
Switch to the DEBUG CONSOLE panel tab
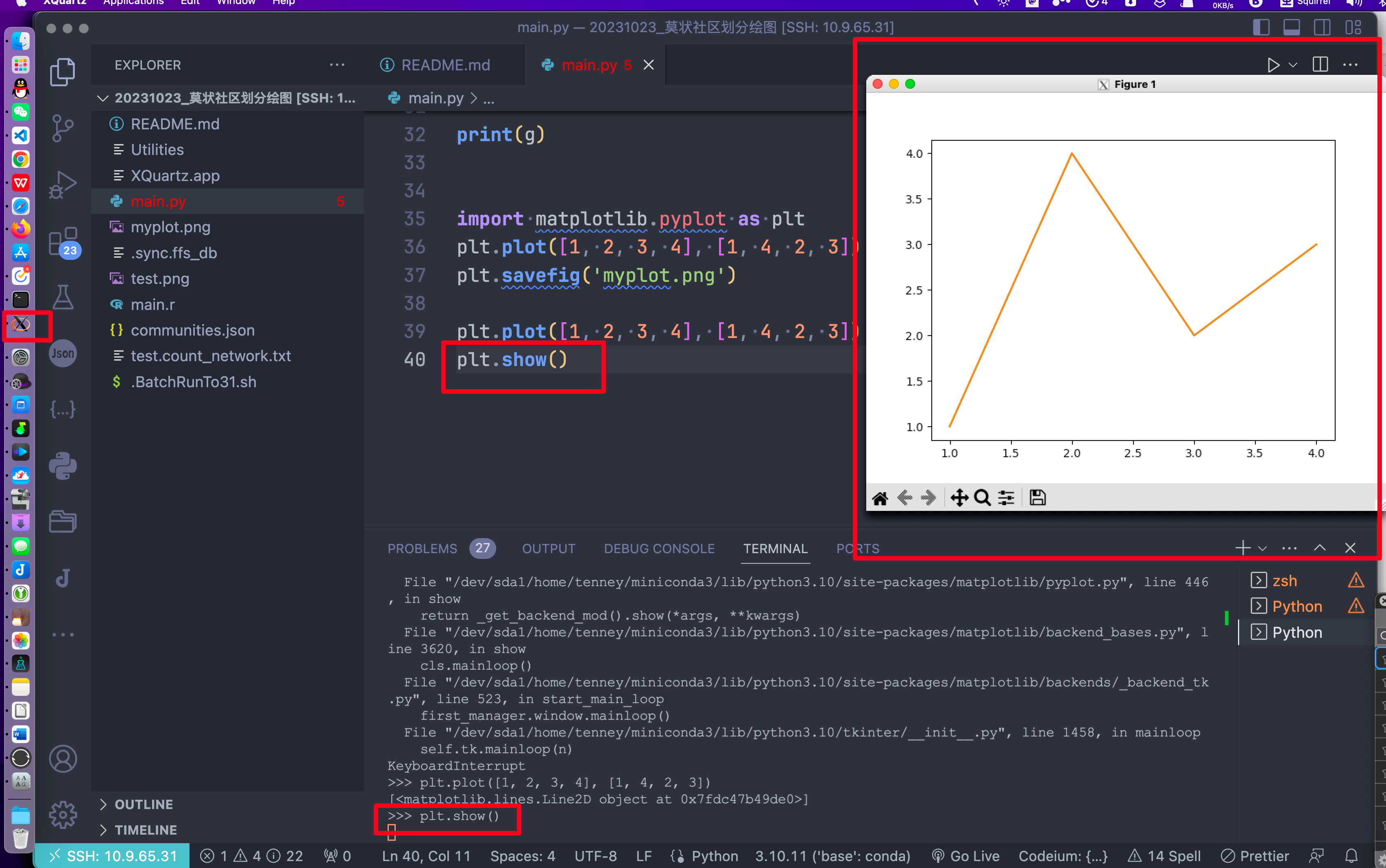(659, 547)
